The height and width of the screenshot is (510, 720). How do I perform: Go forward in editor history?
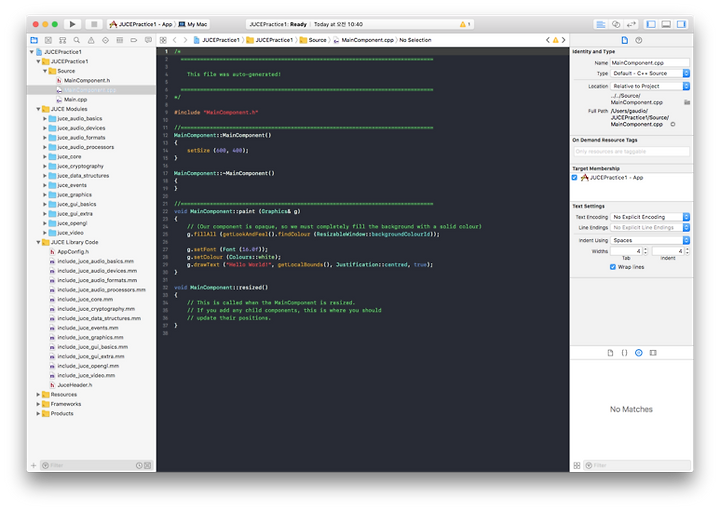coord(185,40)
